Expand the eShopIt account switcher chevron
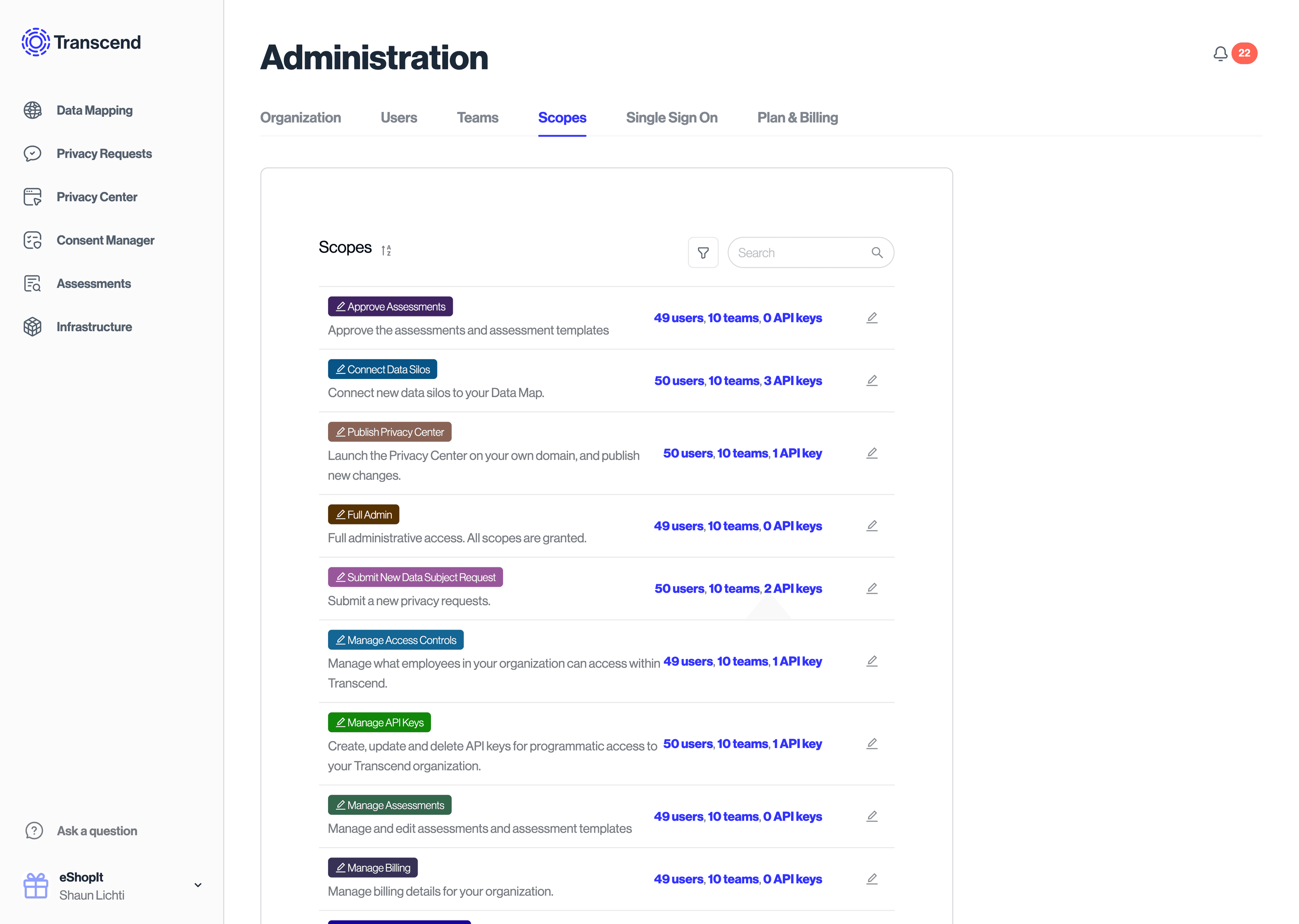 [198, 885]
